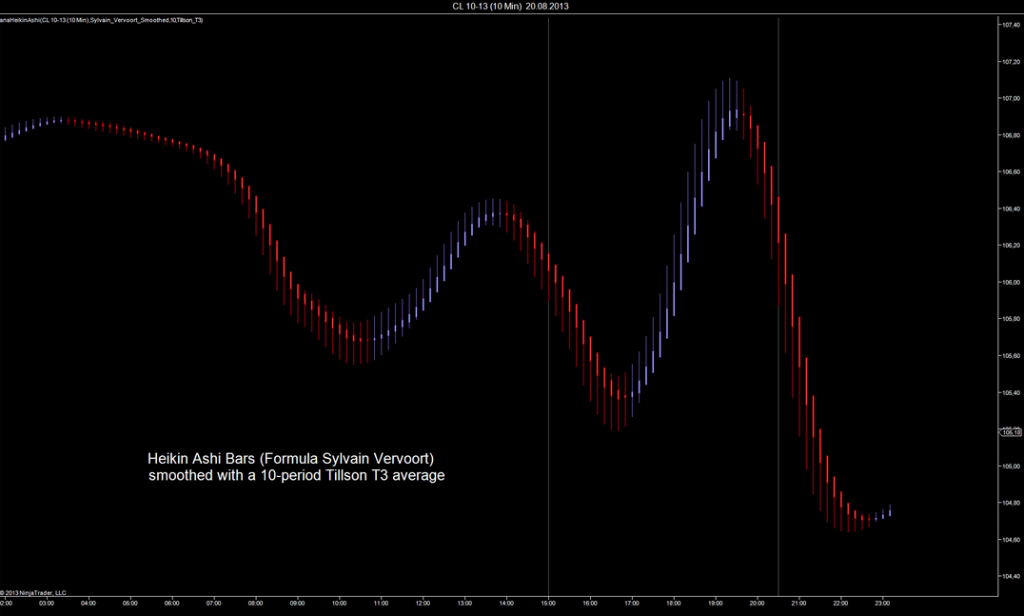
Task: Click the chart title 'CL 10-13 (10 Min) 20.08.2013'
Action: tap(510, 6)
